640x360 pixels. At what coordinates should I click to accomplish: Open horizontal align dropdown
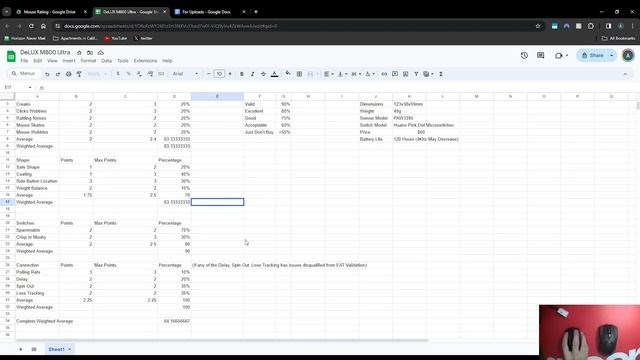tap(329, 74)
